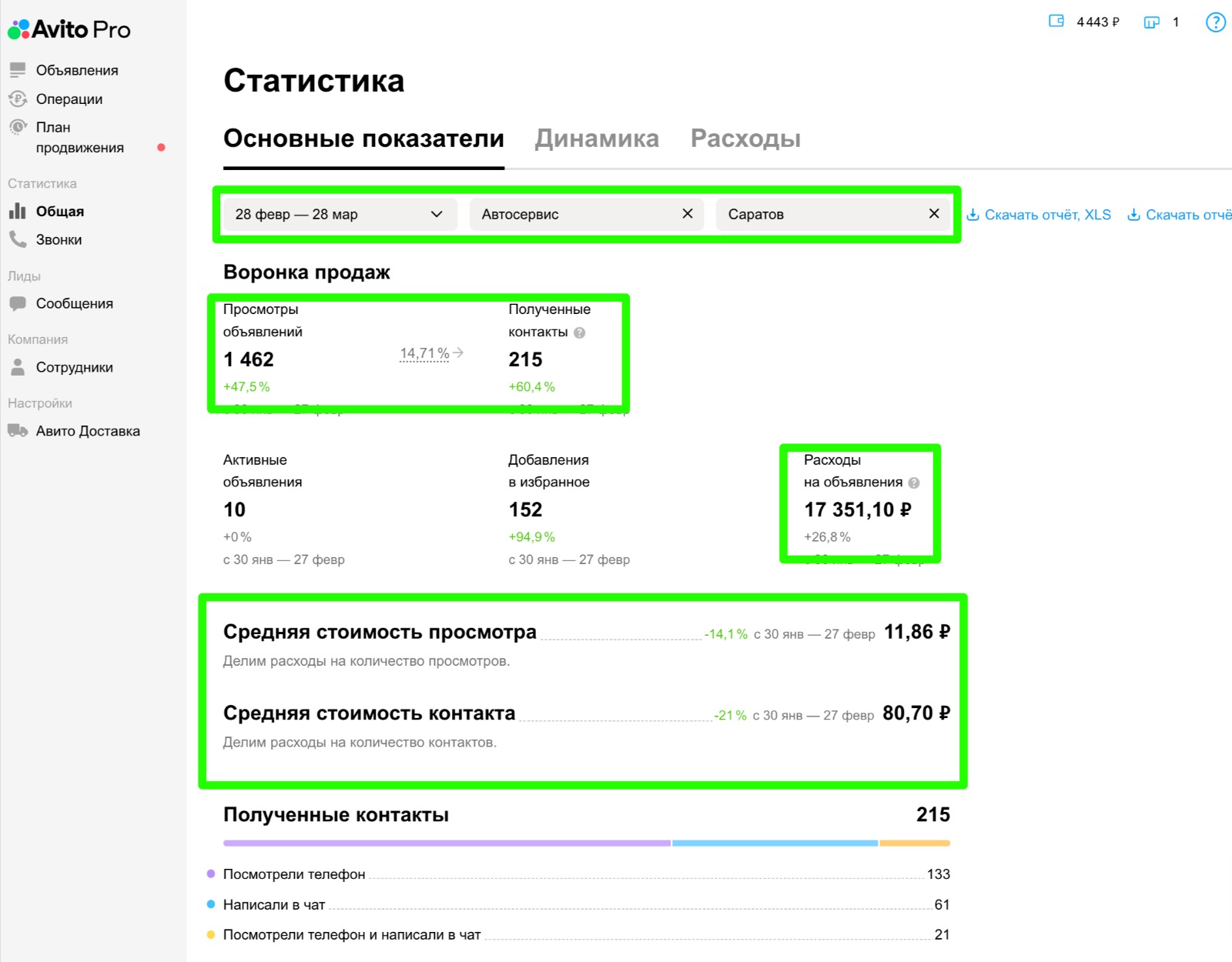Click the Статистика page heading

pos(313,81)
